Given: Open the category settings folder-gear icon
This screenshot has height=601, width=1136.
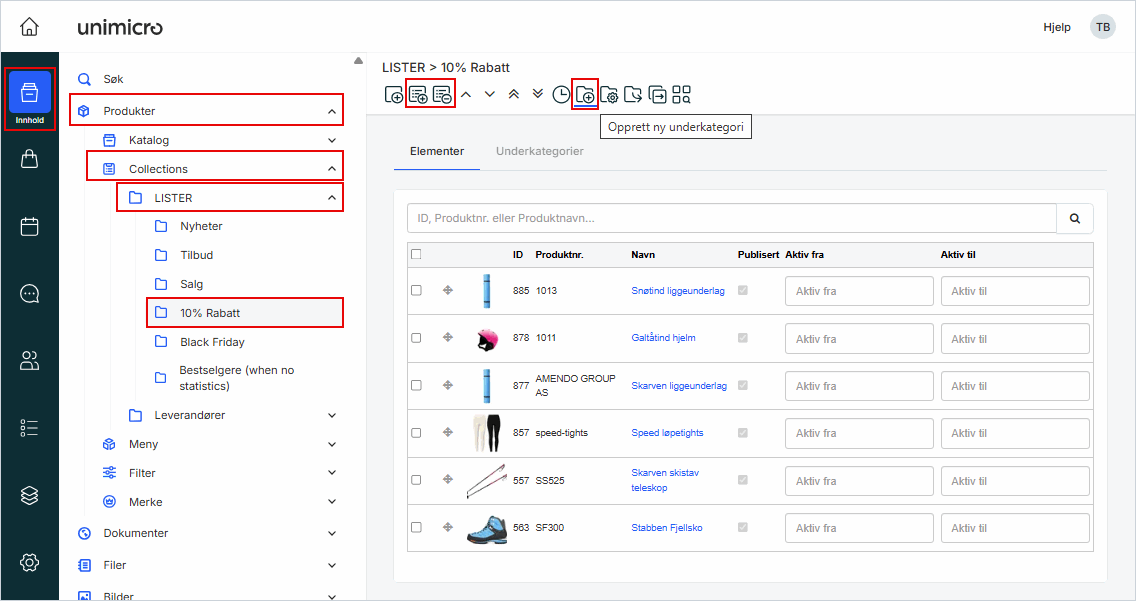Looking at the screenshot, I should (x=609, y=94).
